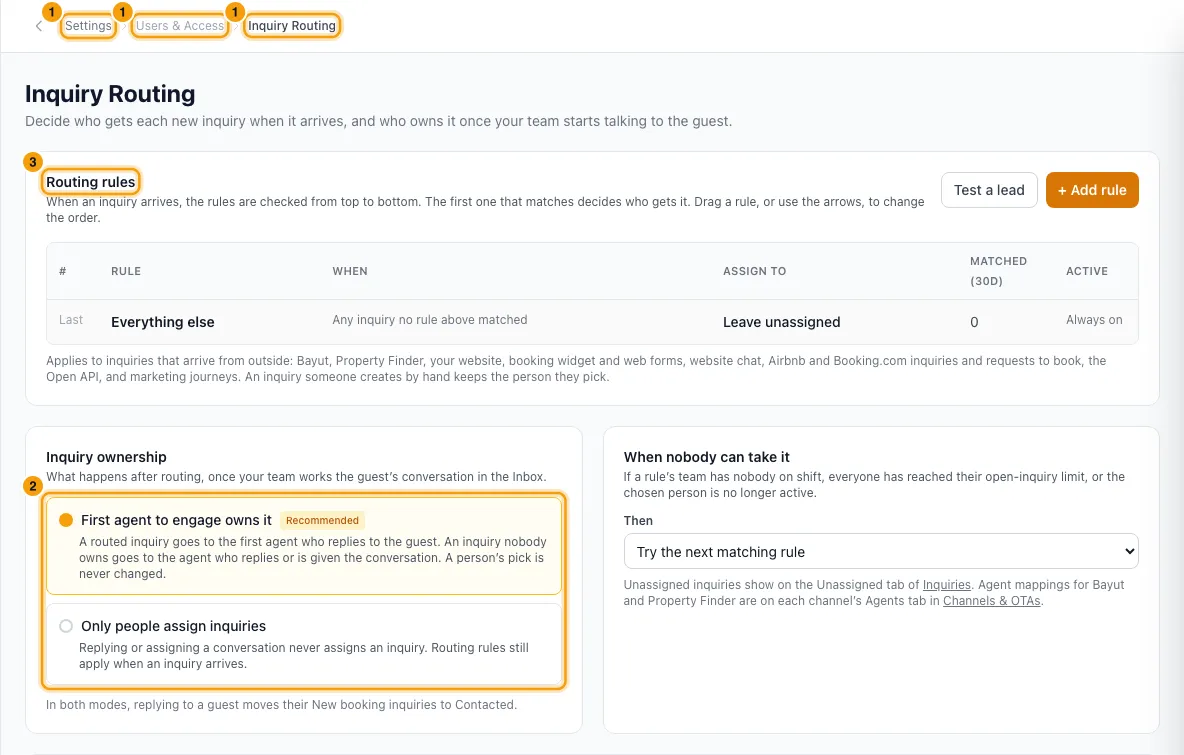This screenshot has width=1184, height=755.
Task: Click the Inquiry ownership heading
Action: [x=106, y=457]
